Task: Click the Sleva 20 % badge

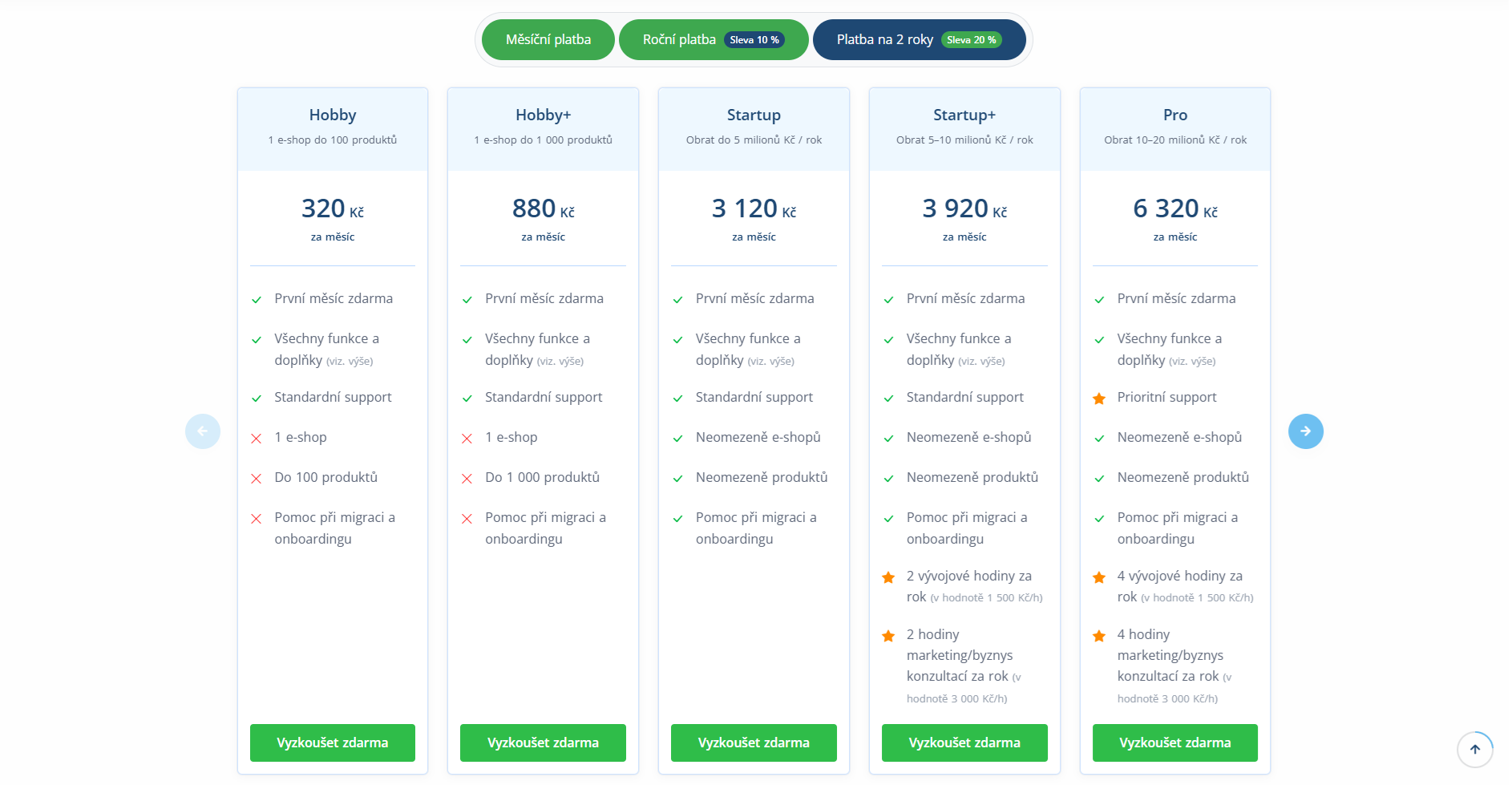Action: (x=972, y=40)
